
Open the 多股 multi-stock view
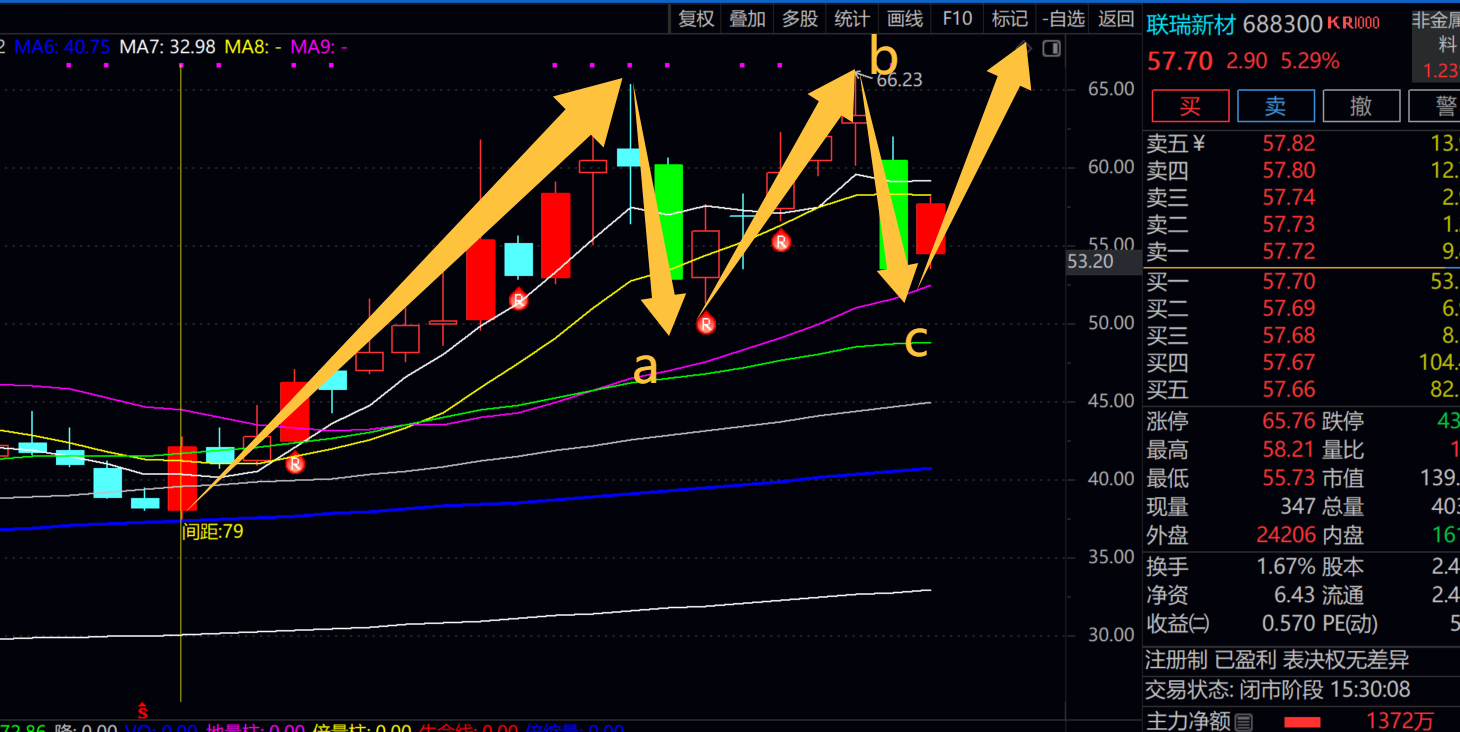point(799,18)
